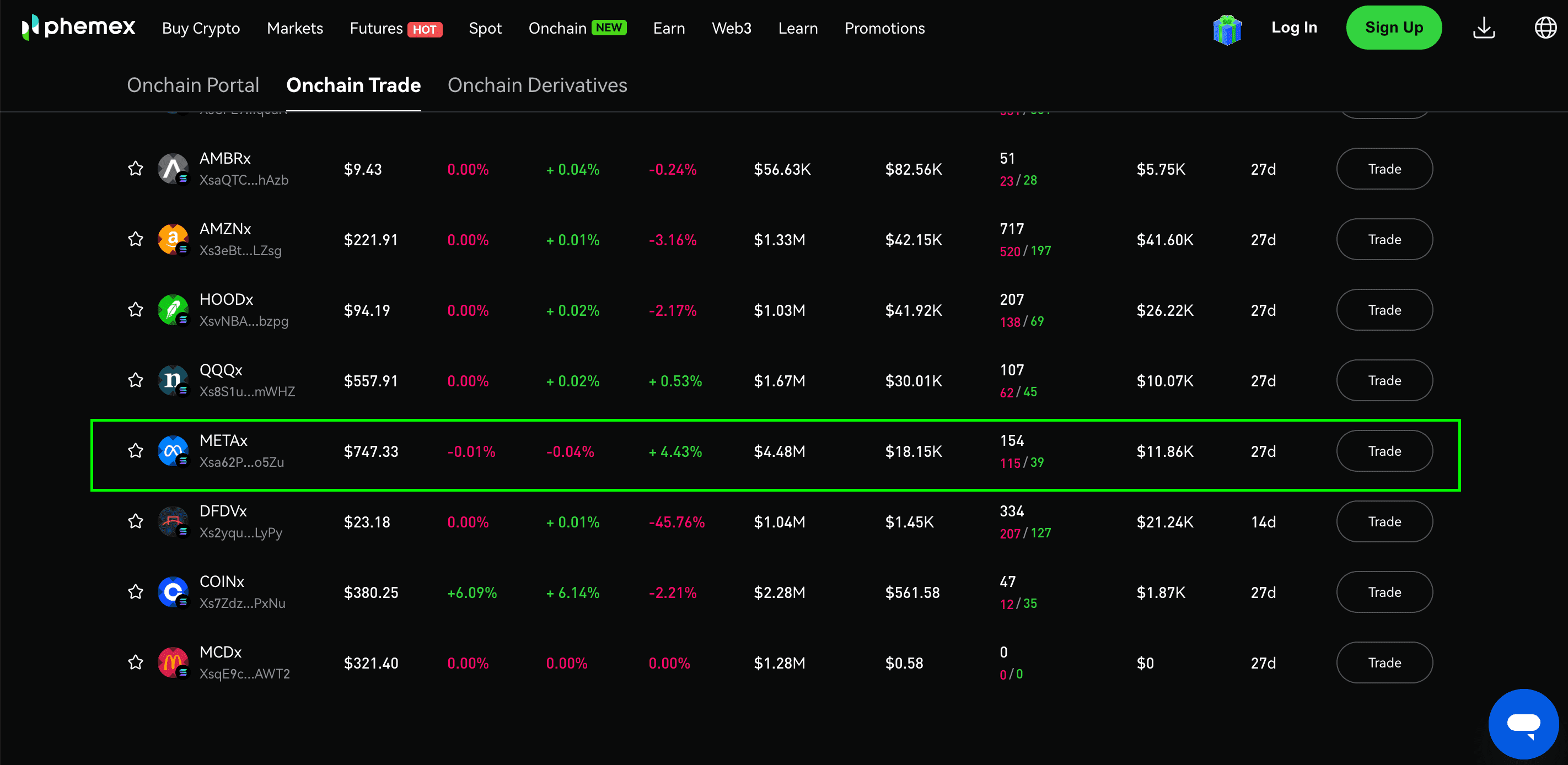Open the Promotions menu item
1568x765 pixels.
884,28
